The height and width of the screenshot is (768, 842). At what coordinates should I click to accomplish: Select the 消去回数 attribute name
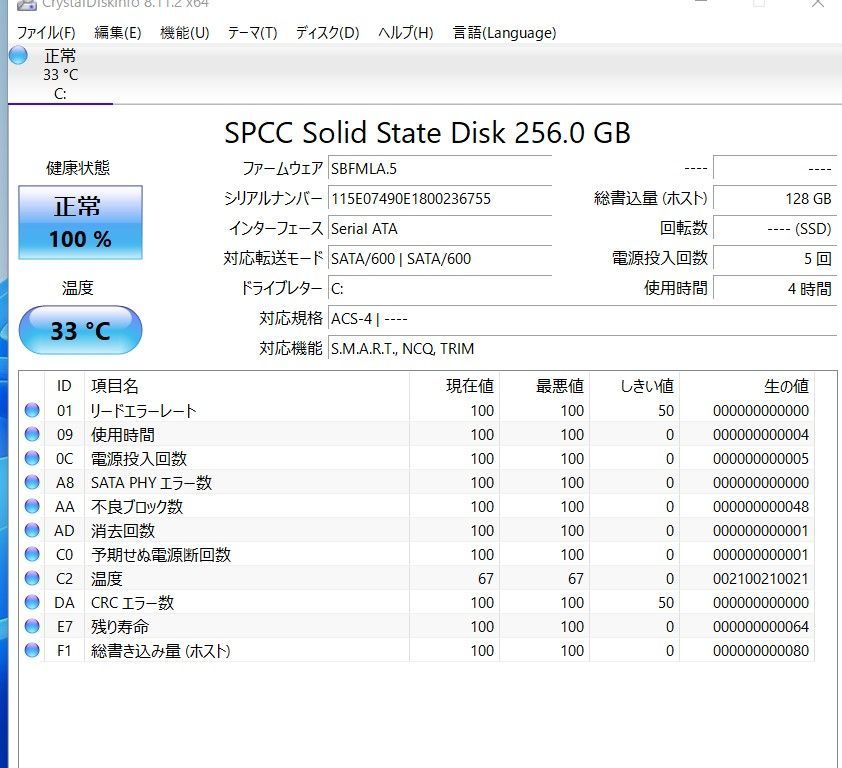[x=123, y=531]
